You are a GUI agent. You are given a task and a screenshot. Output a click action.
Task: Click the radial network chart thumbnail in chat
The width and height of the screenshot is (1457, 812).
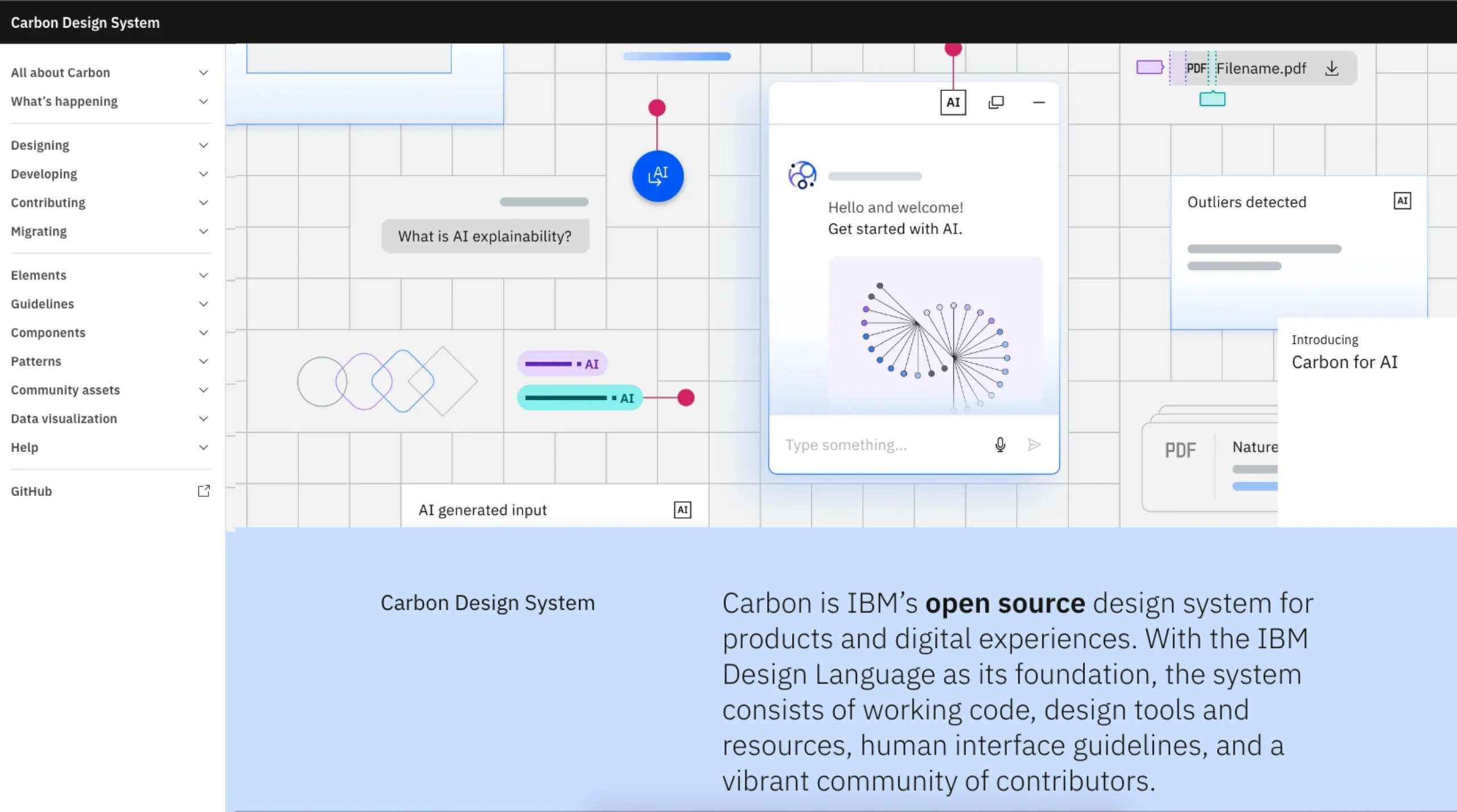(935, 335)
